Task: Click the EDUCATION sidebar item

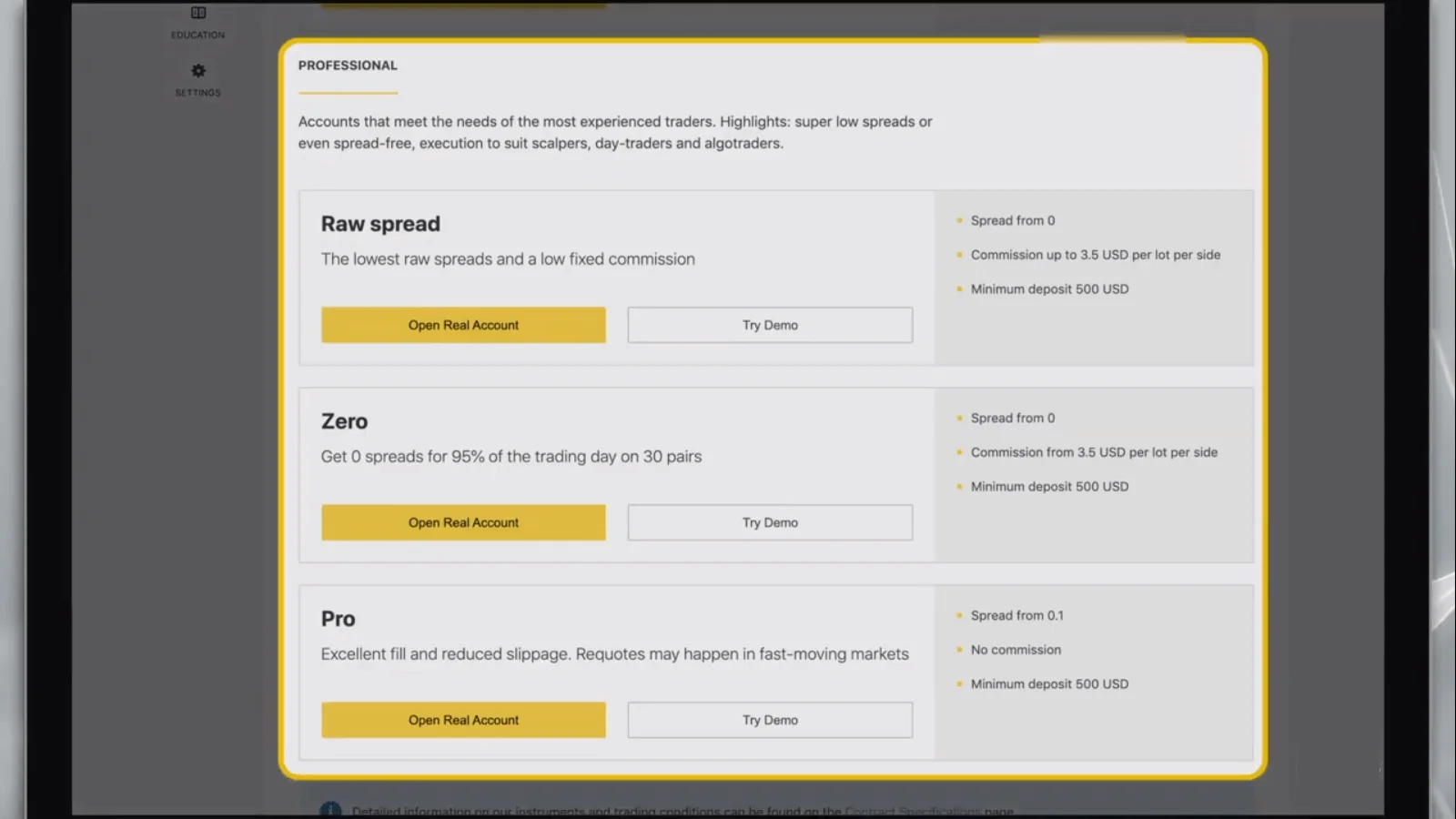Action: [197, 35]
